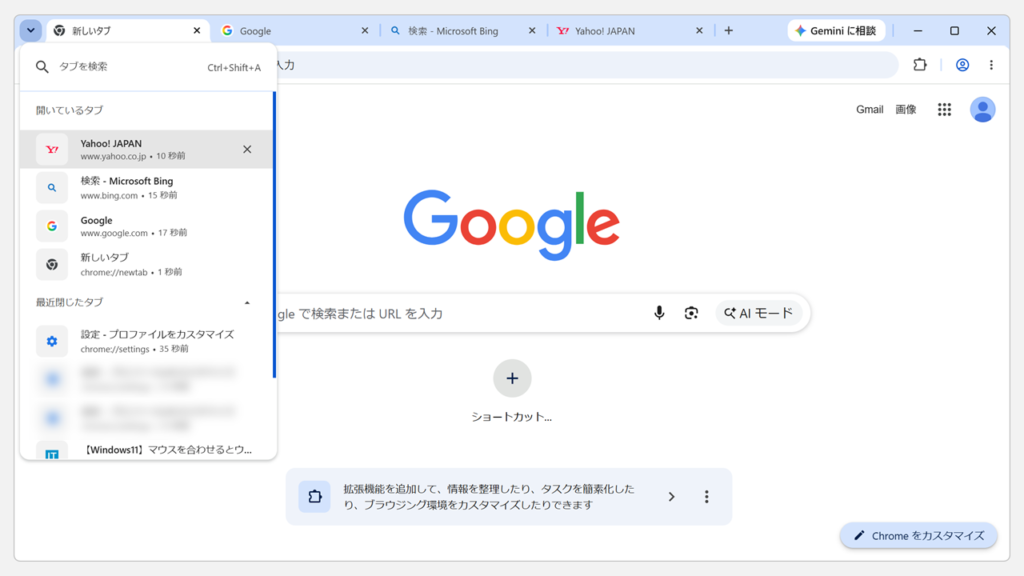Add a shortcut with the plus circle
The height and width of the screenshot is (576, 1024).
[x=512, y=378]
